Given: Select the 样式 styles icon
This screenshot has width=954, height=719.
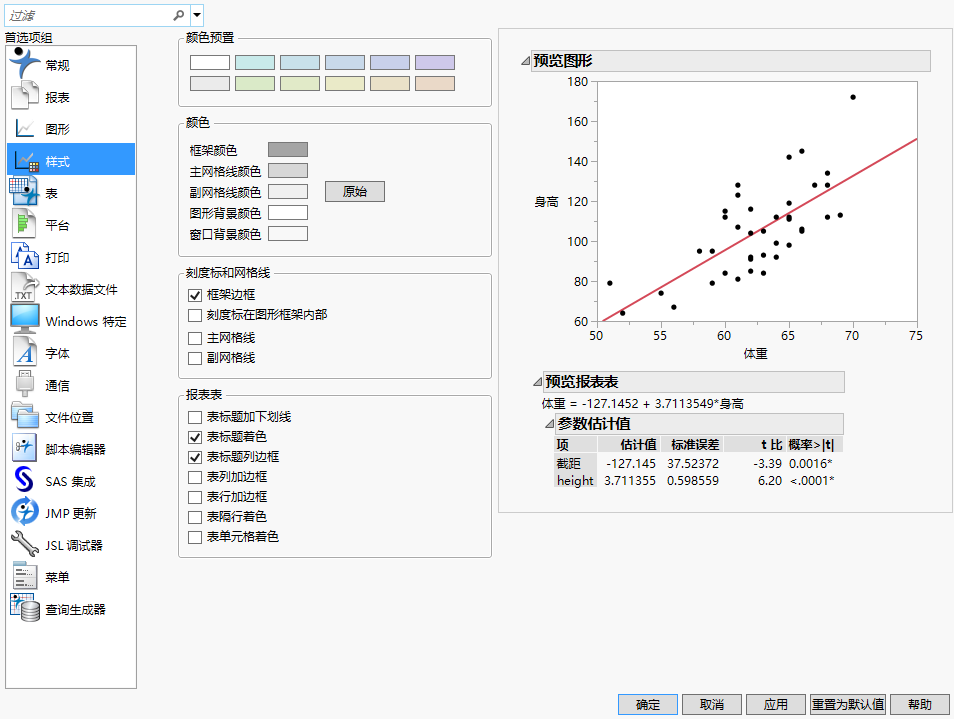Looking at the screenshot, I should click(x=24, y=161).
